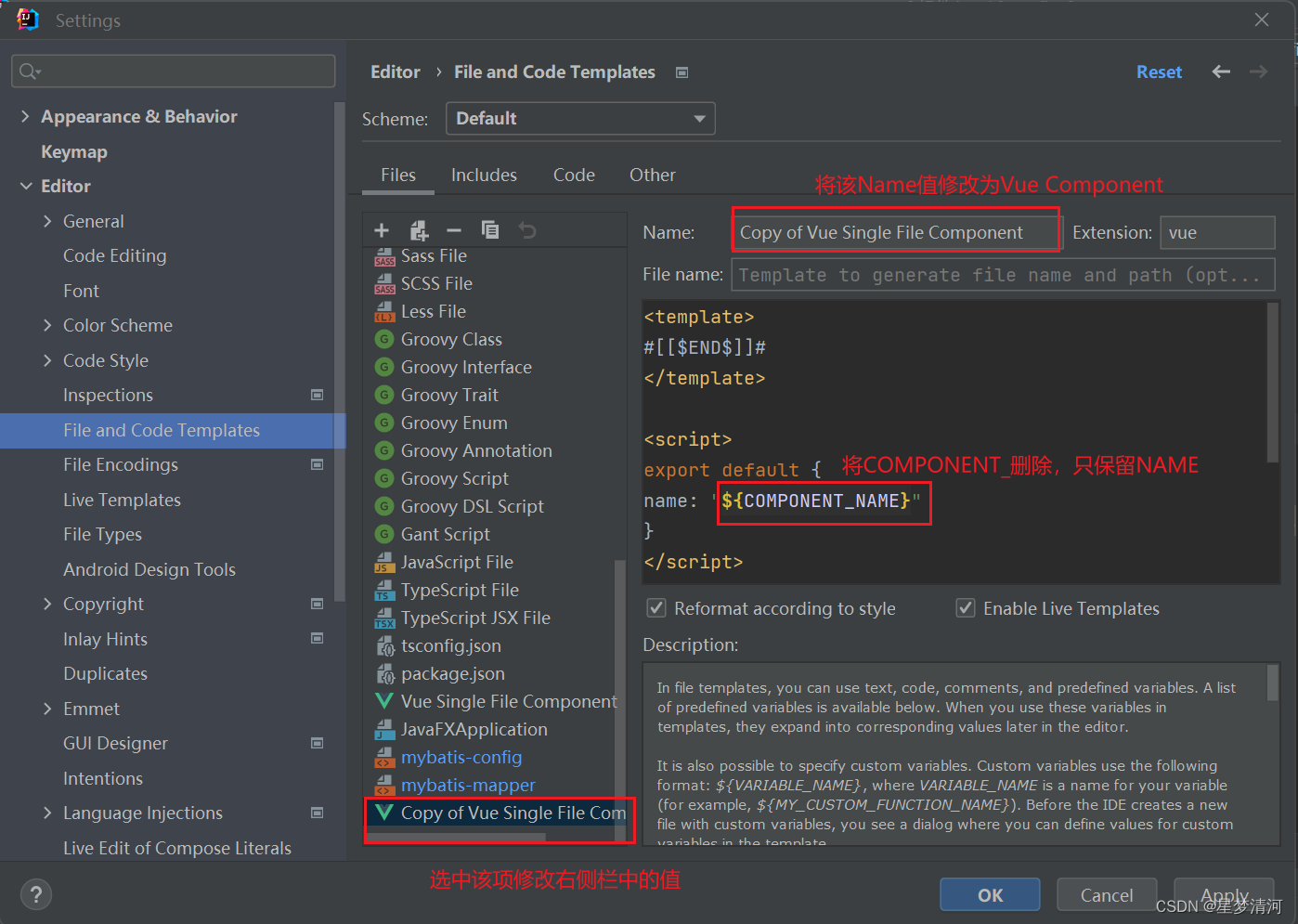Open the Scheme dropdown
This screenshot has width=1298, height=924.
[580, 119]
